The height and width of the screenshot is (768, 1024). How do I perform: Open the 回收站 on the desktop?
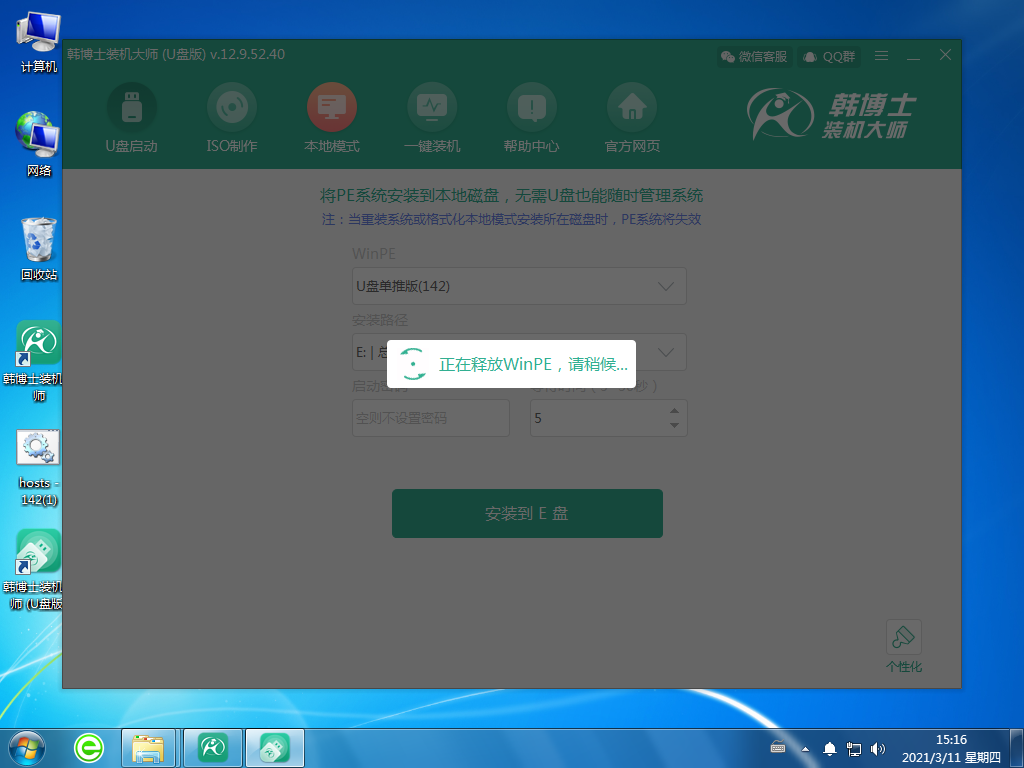coord(37,240)
